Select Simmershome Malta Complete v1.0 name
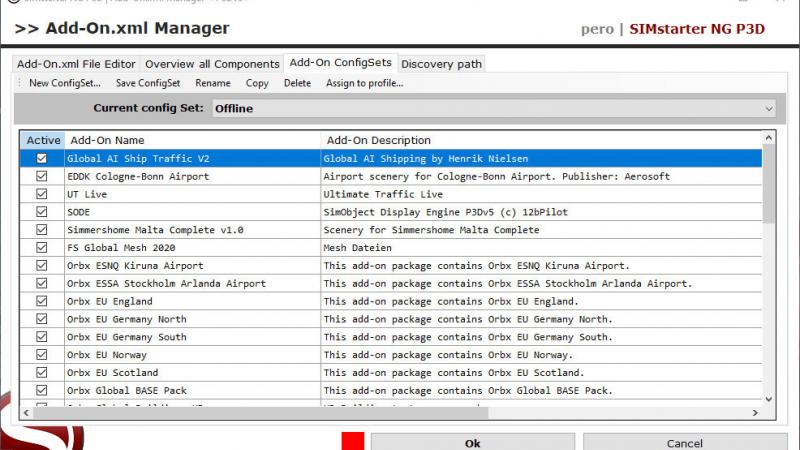 (155, 230)
